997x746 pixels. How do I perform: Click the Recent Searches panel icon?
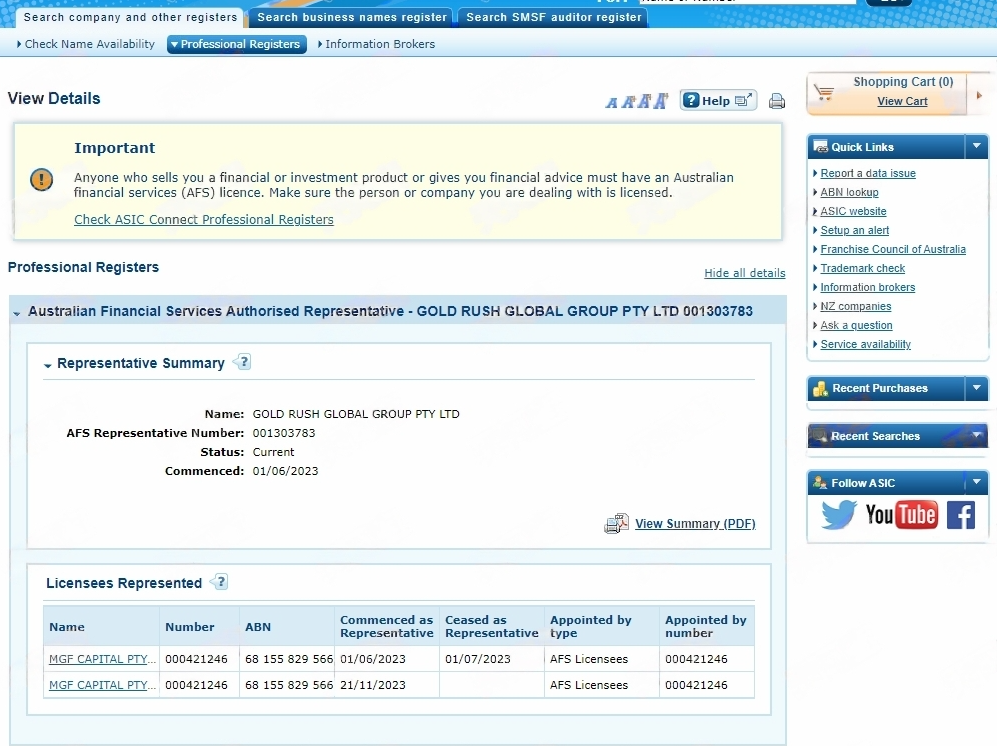820,436
